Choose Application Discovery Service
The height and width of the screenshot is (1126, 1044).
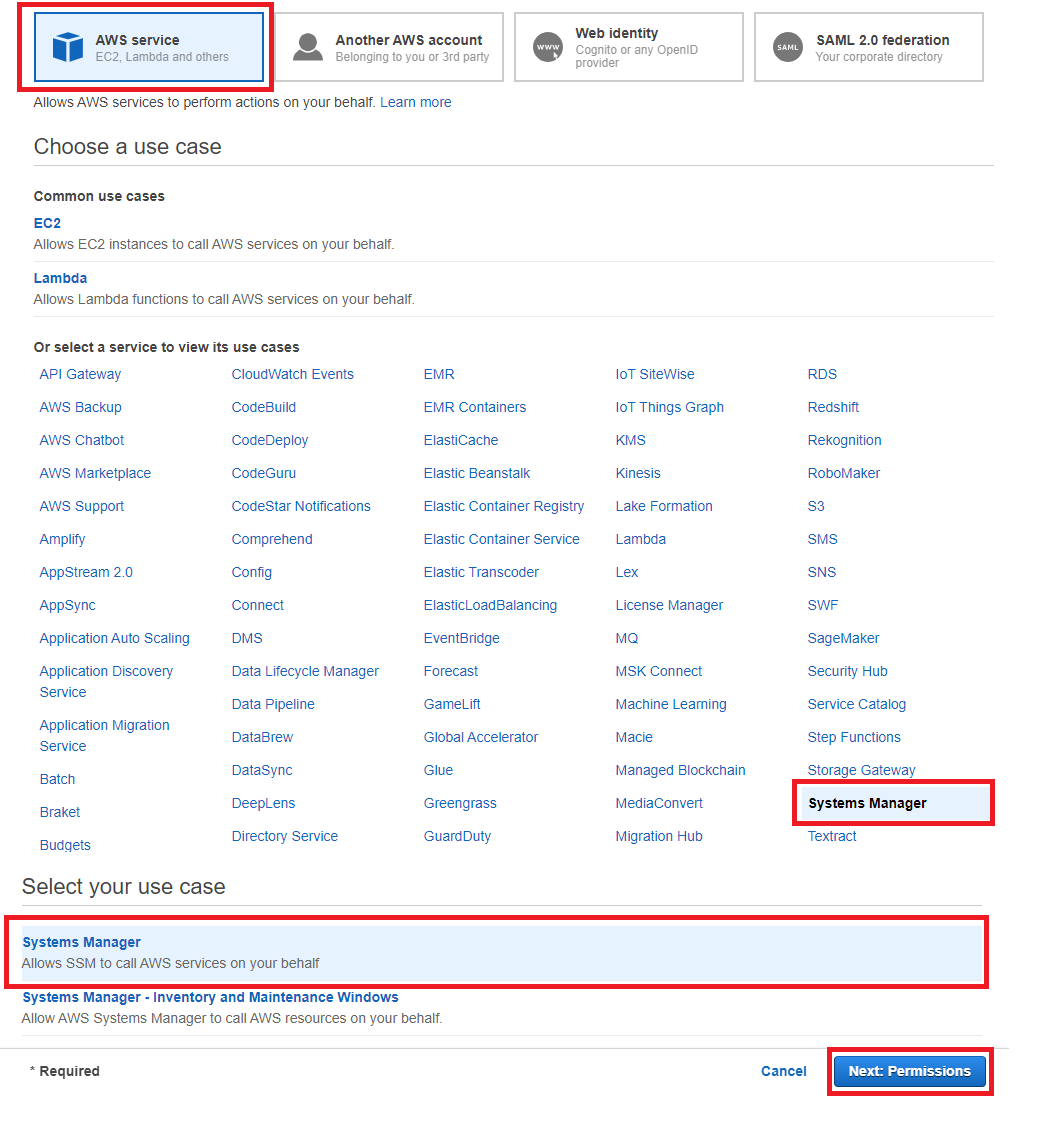click(106, 682)
